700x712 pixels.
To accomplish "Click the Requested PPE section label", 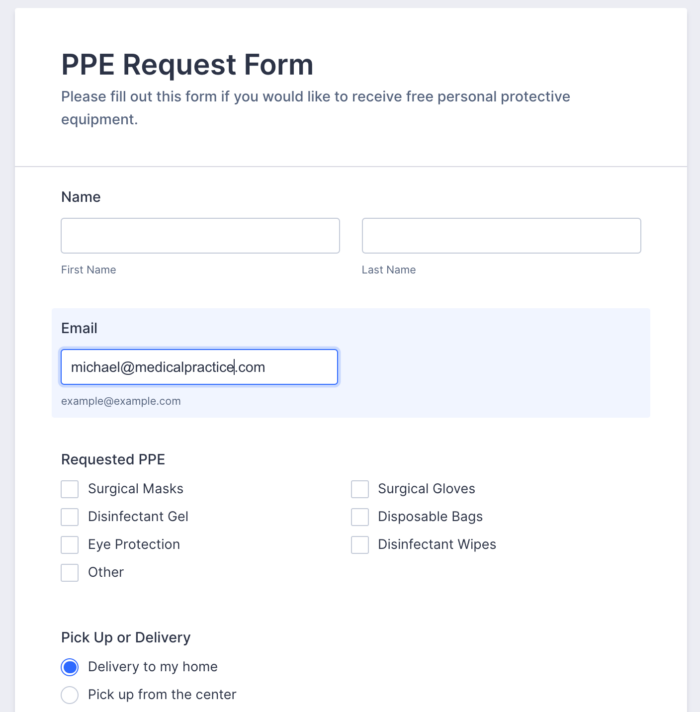I will tap(113, 460).
